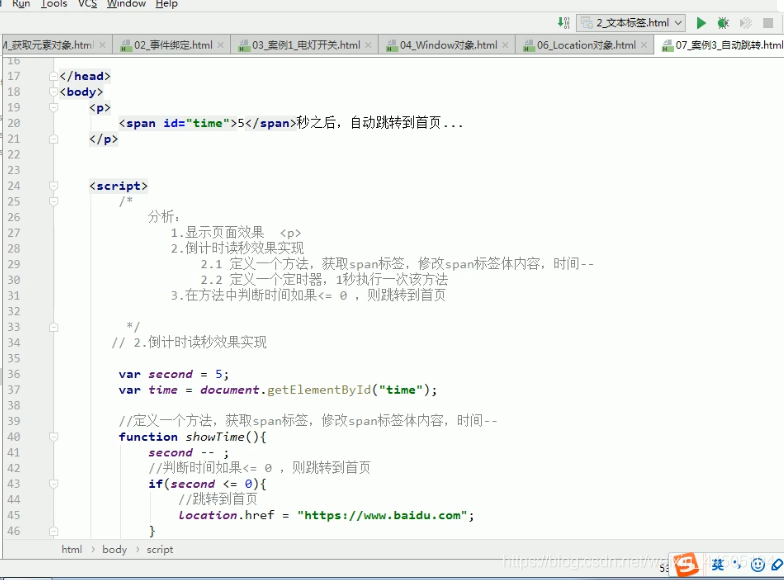Image resolution: width=784 pixels, height=580 pixels.
Task: Click the Run with Coverage icon
Action: pos(746,23)
